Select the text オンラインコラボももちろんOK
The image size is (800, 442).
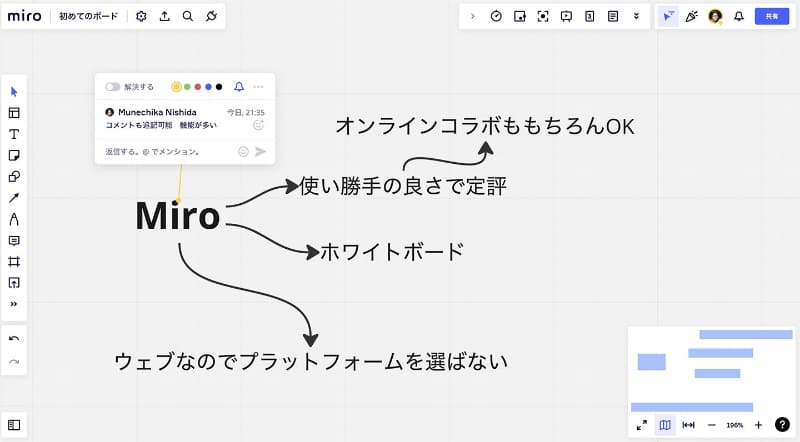pyautogui.click(x=485, y=127)
